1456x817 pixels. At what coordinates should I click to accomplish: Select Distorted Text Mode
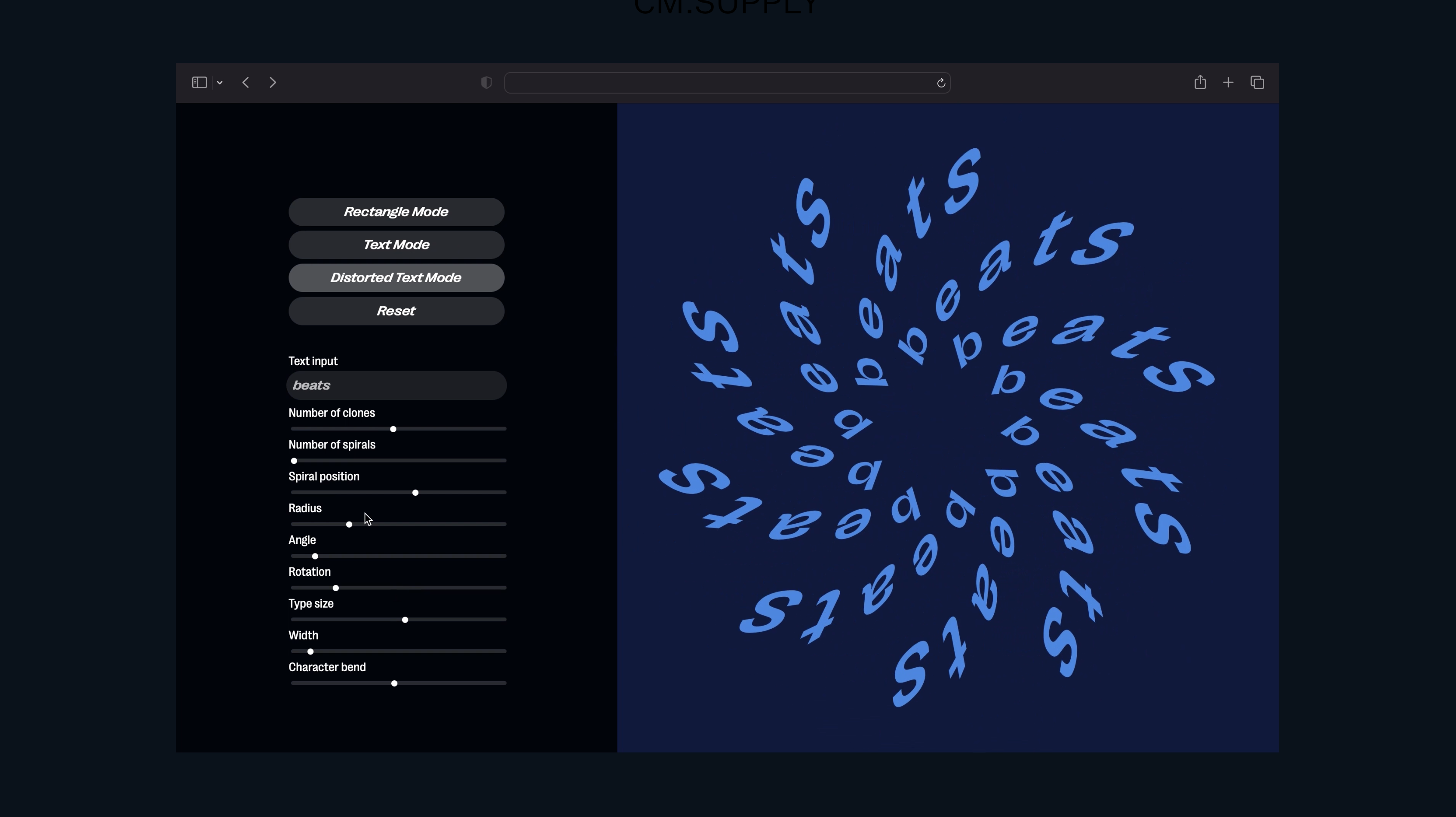[x=396, y=278]
